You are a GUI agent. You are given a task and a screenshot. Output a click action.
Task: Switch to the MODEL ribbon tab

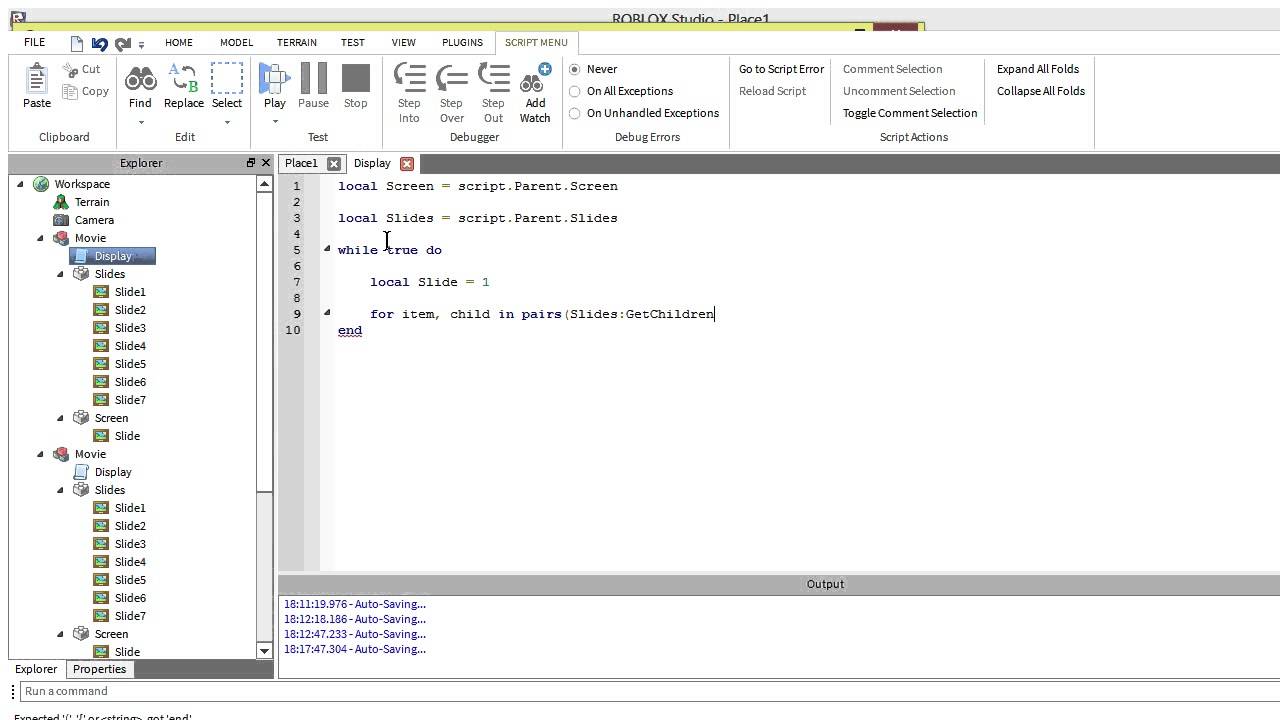click(x=236, y=42)
